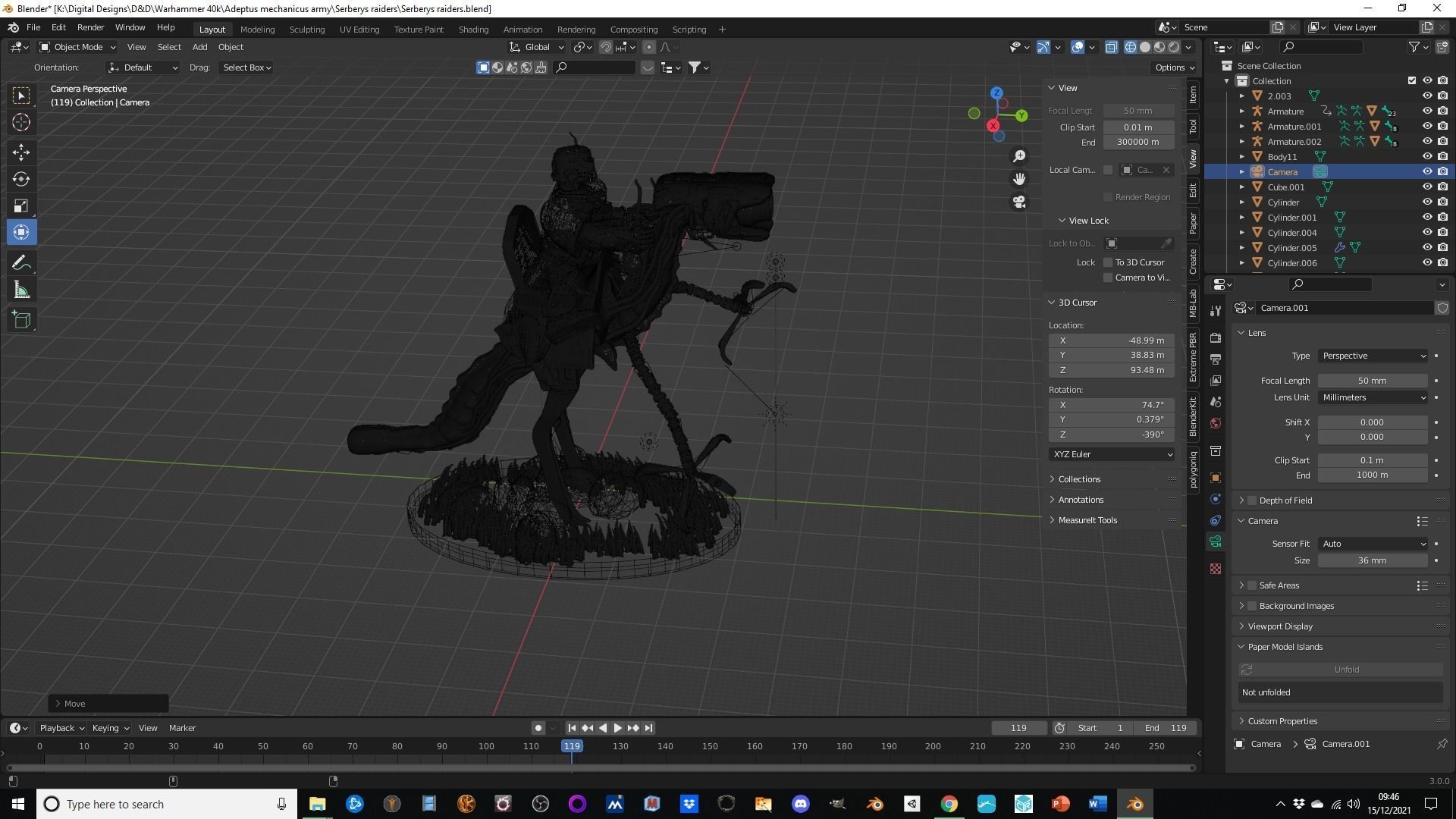
Task: Select the Transform tool
Action: click(21, 232)
